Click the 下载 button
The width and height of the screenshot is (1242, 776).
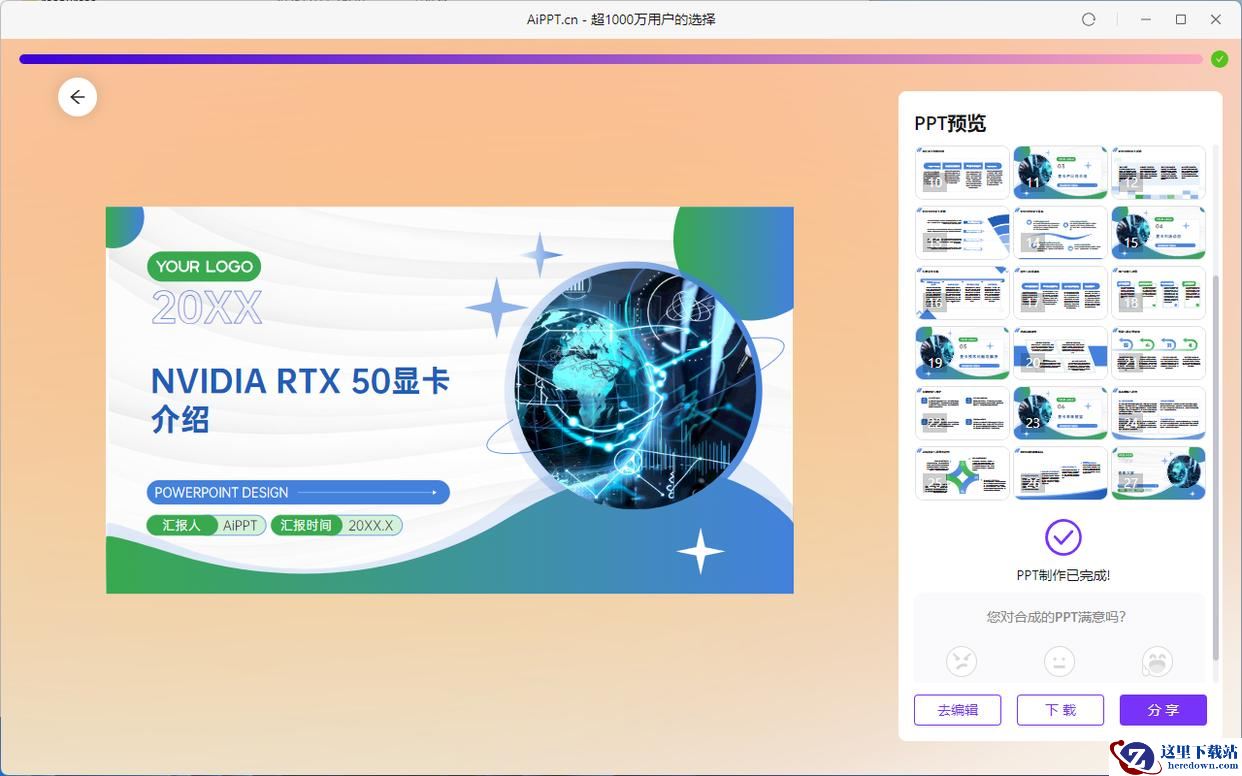1060,710
